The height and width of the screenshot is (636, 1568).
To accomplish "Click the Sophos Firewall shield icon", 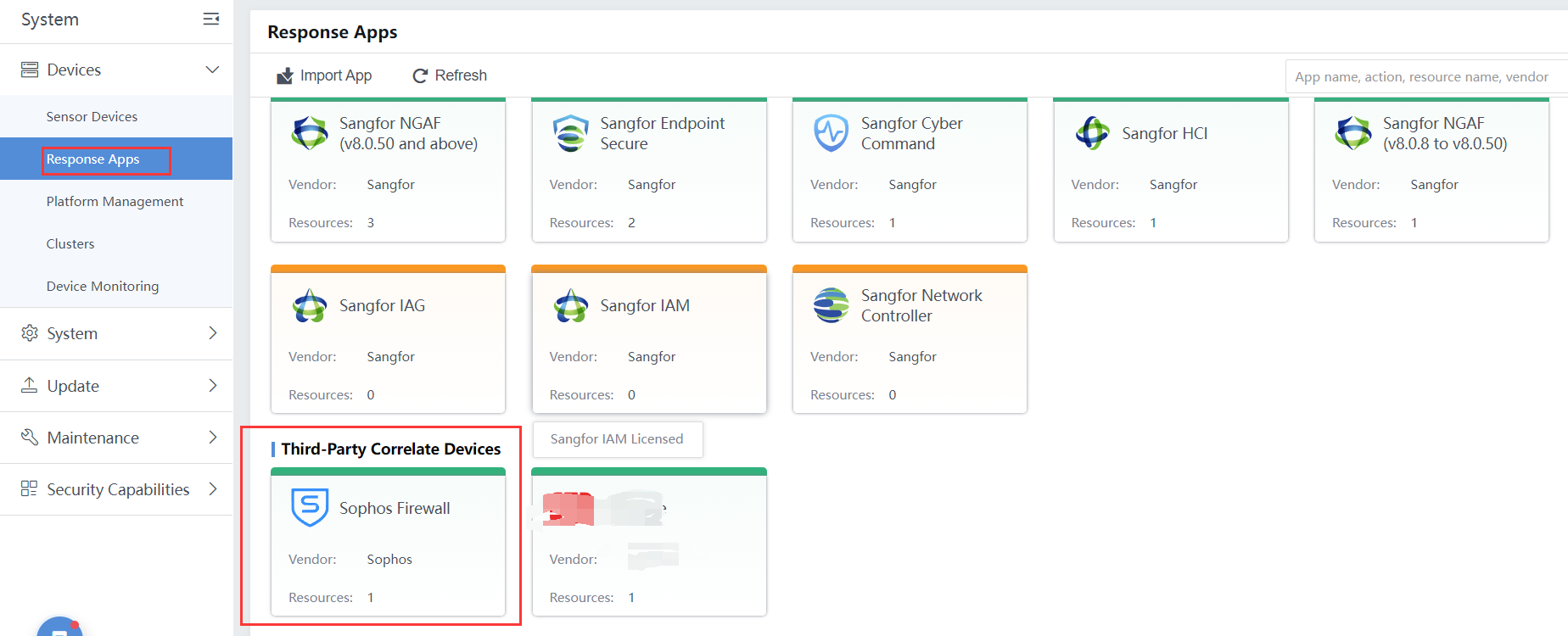I will tap(310, 507).
